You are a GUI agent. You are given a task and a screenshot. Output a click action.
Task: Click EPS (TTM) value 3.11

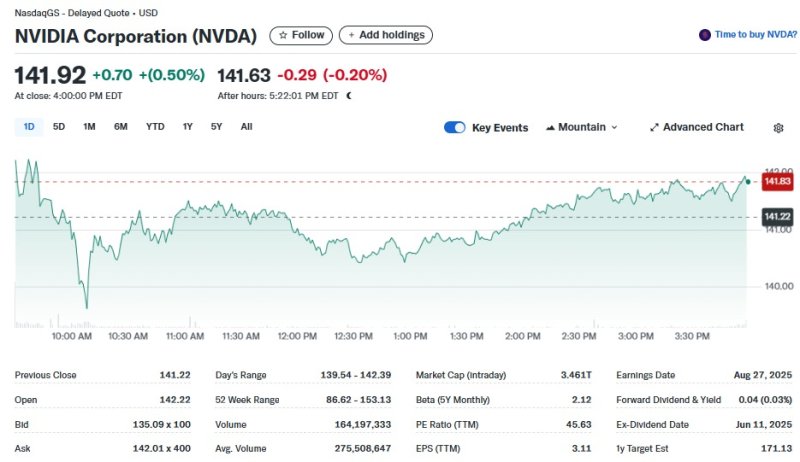pyautogui.click(x=581, y=449)
